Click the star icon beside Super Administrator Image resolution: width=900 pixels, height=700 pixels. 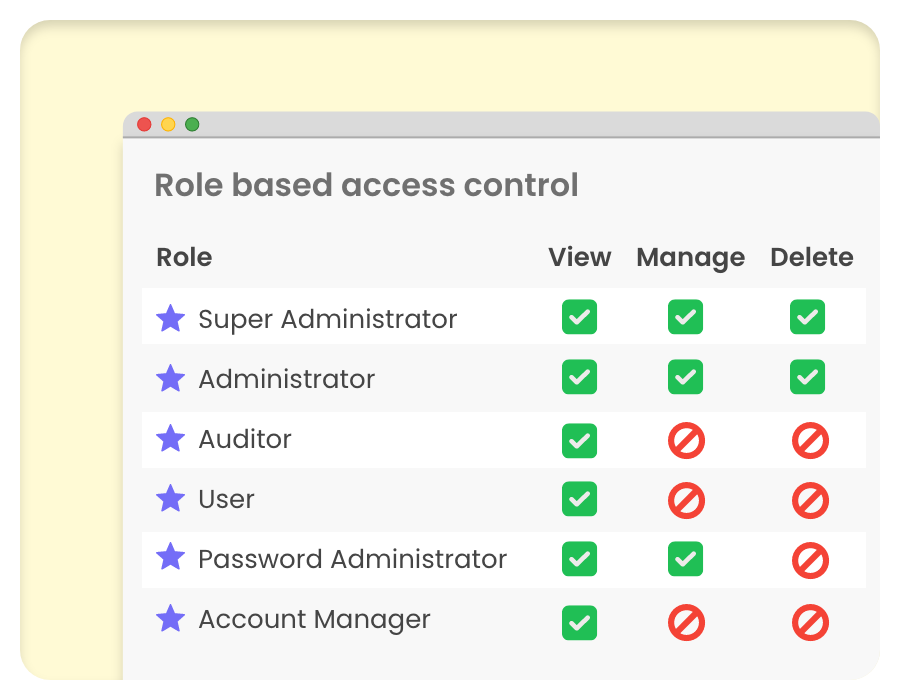(x=171, y=319)
